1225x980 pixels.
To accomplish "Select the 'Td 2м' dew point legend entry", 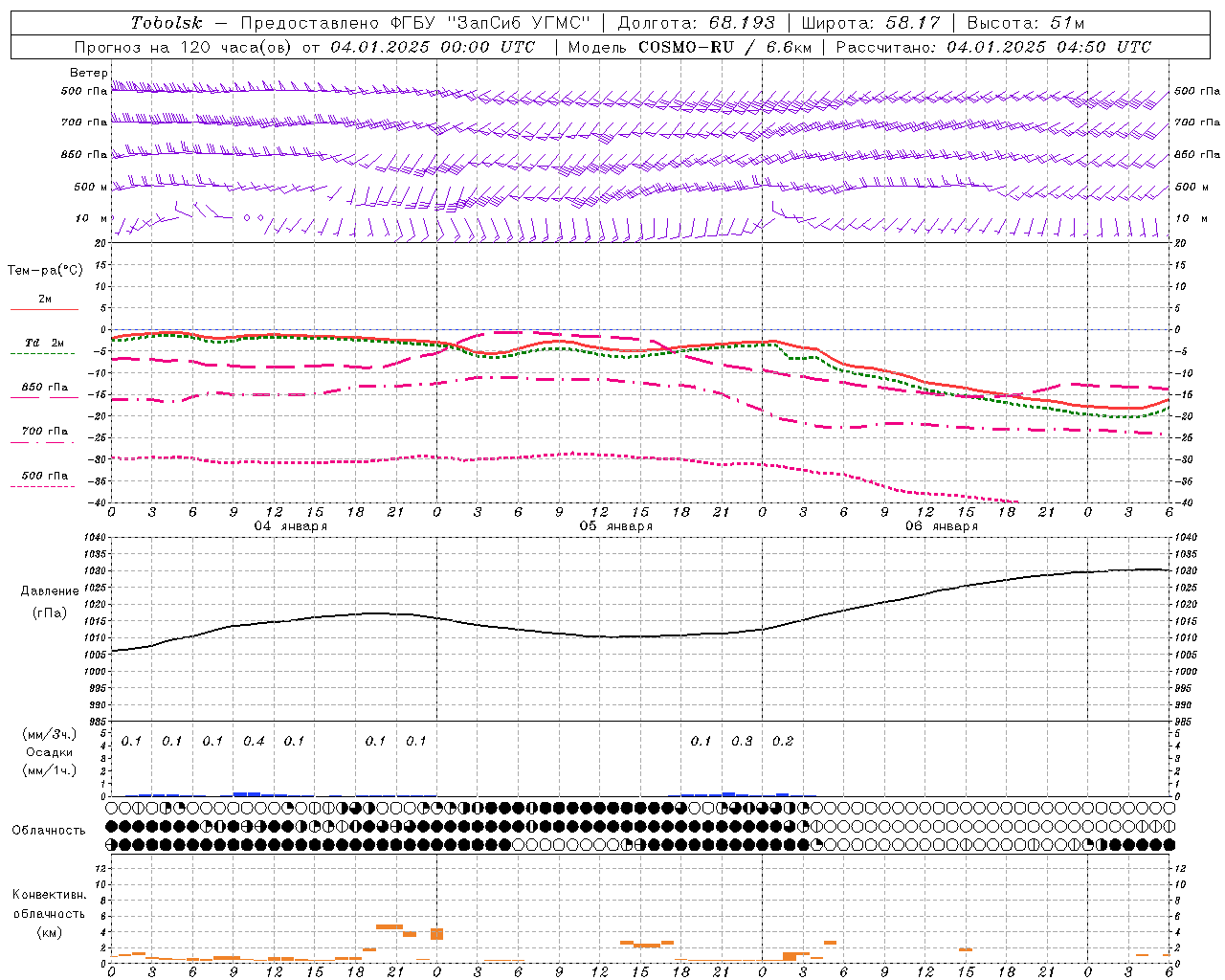I will [x=44, y=343].
